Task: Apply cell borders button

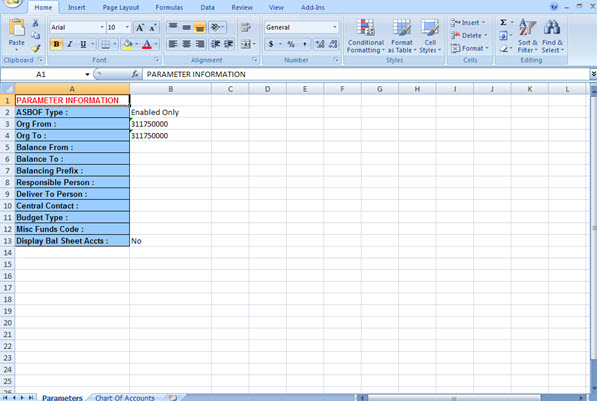Action: coord(105,45)
